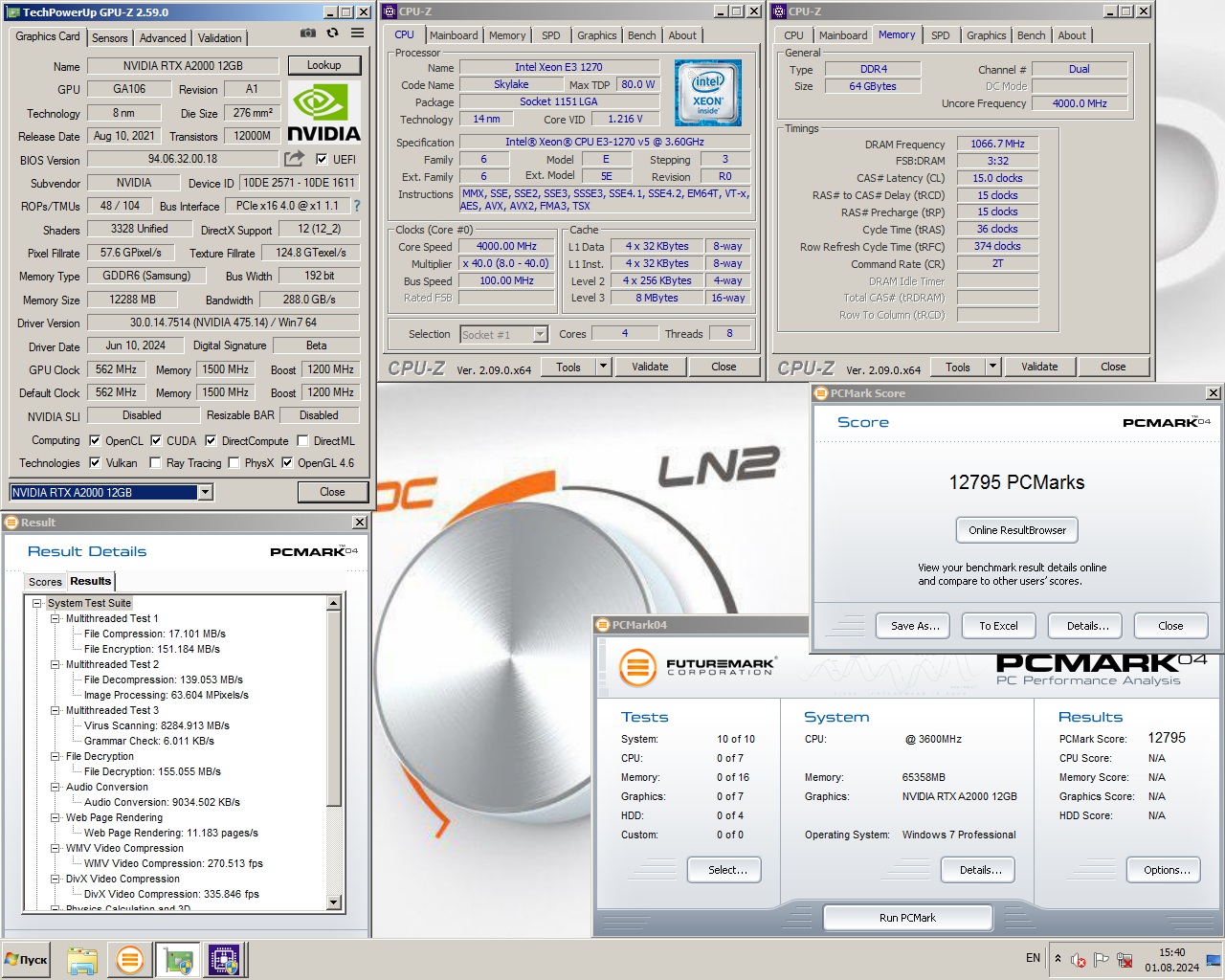The width and height of the screenshot is (1225, 980).
Task: Open Windows Explorer from the taskbar
Action: [x=82, y=960]
